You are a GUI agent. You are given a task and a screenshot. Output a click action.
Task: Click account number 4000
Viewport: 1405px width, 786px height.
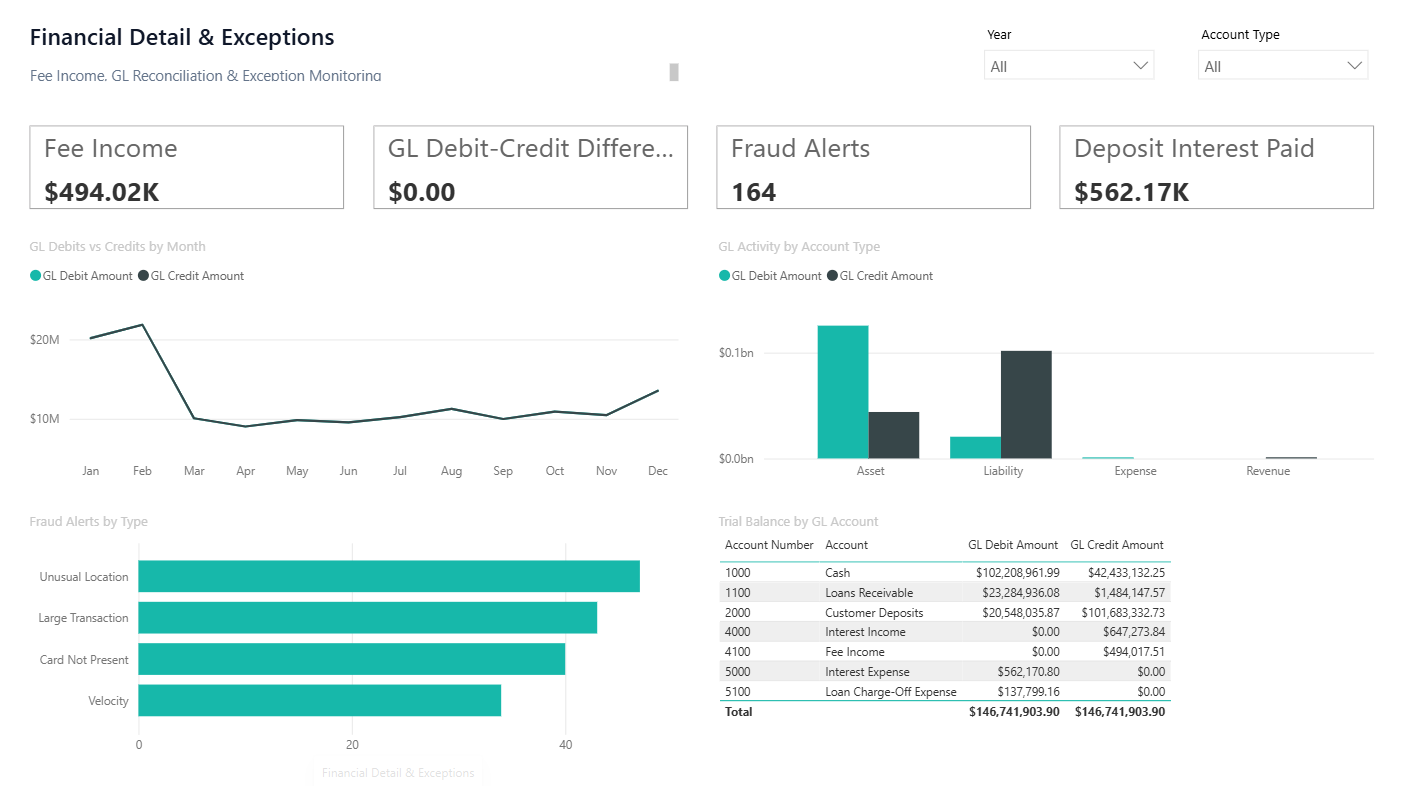point(737,632)
